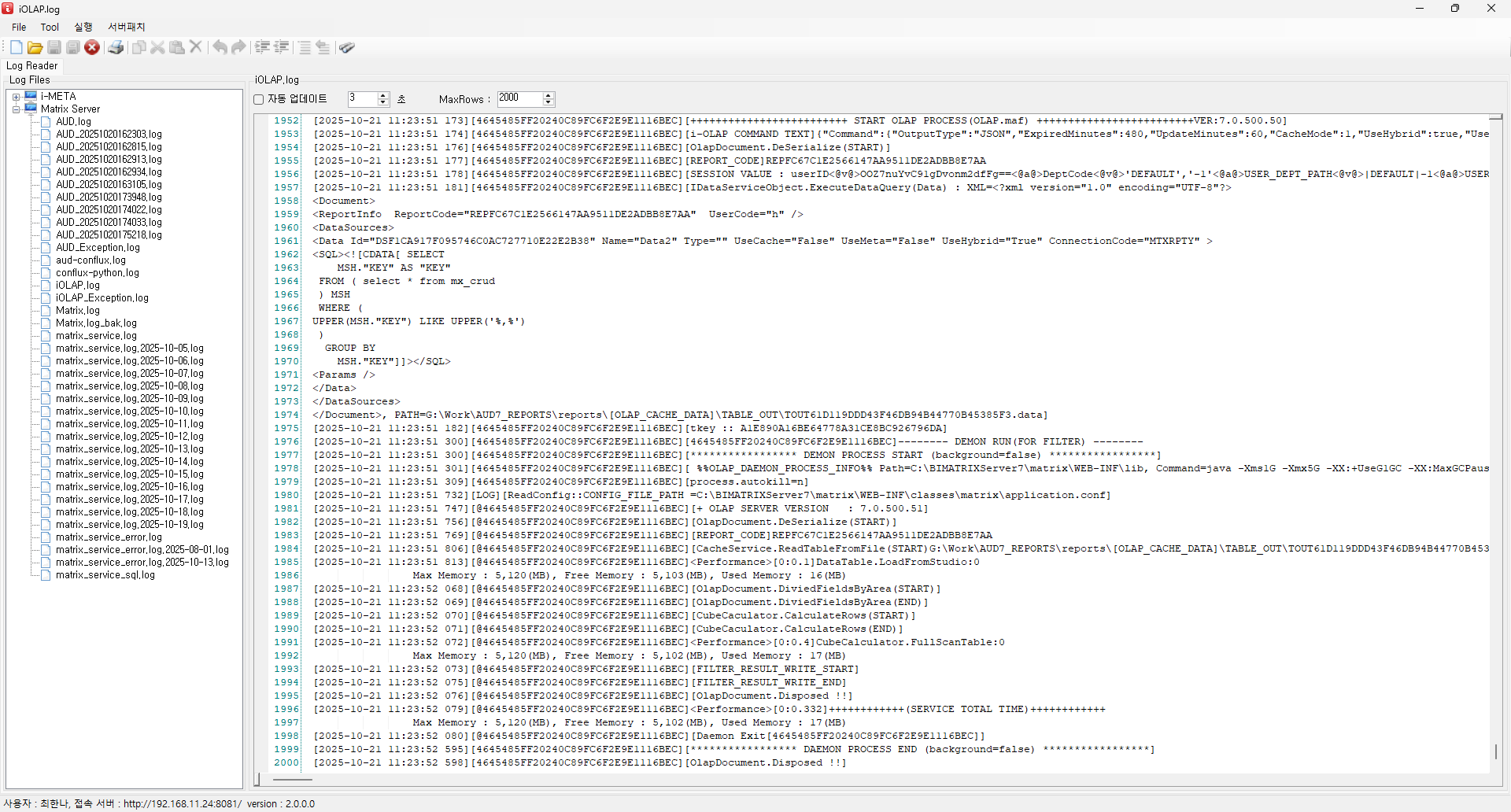Screen dimensions: 1511x812
Task: Select matrix_service_sql.log file
Action: click(105, 575)
